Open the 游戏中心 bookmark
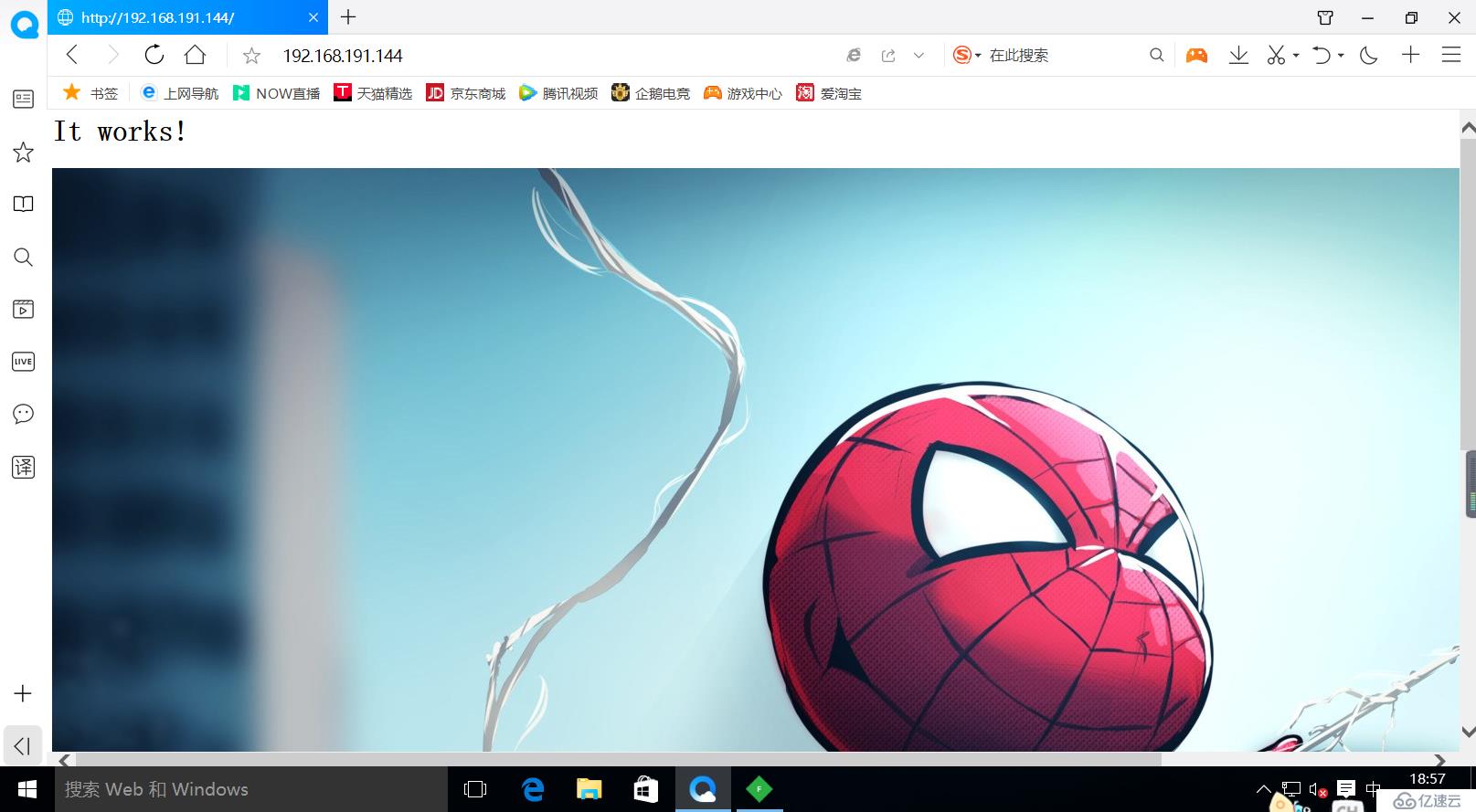The image size is (1476, 812). point(743,93)
